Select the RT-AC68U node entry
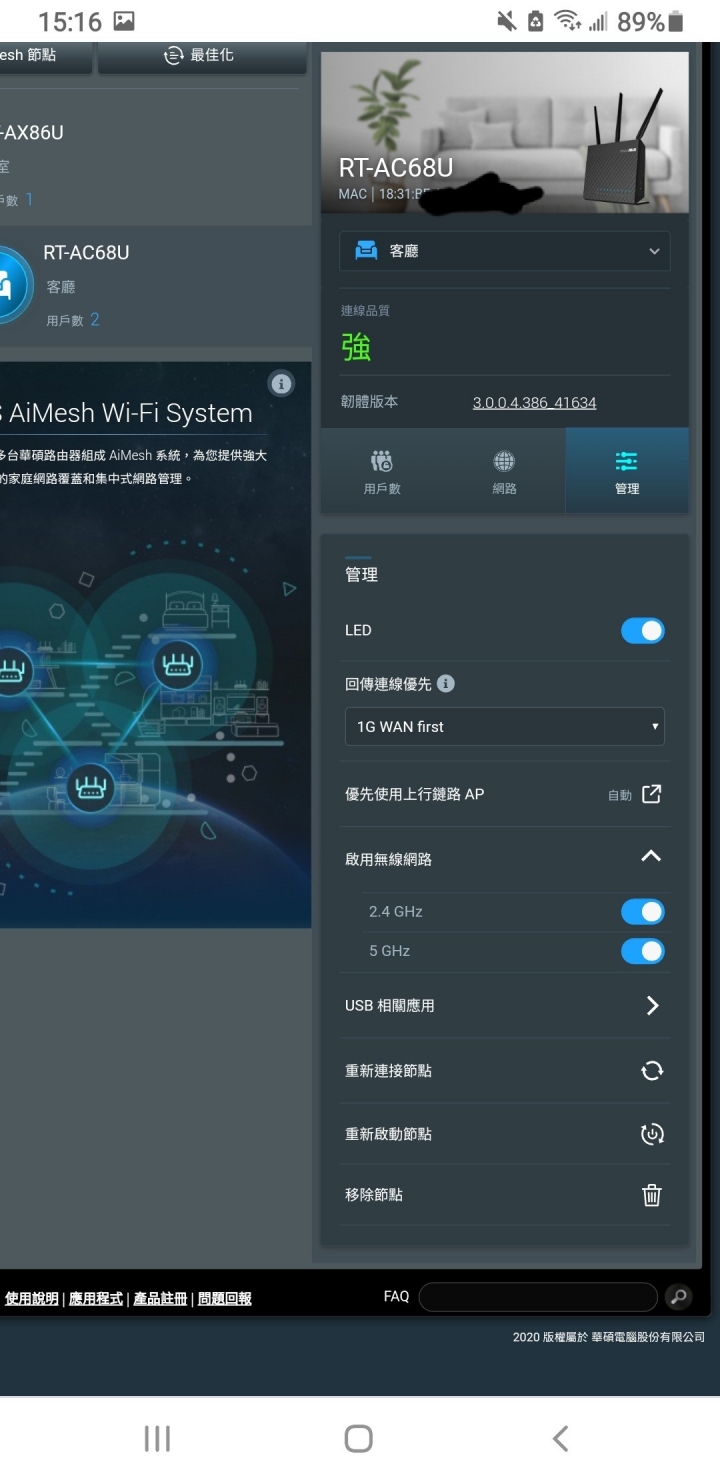 [155, 285]
